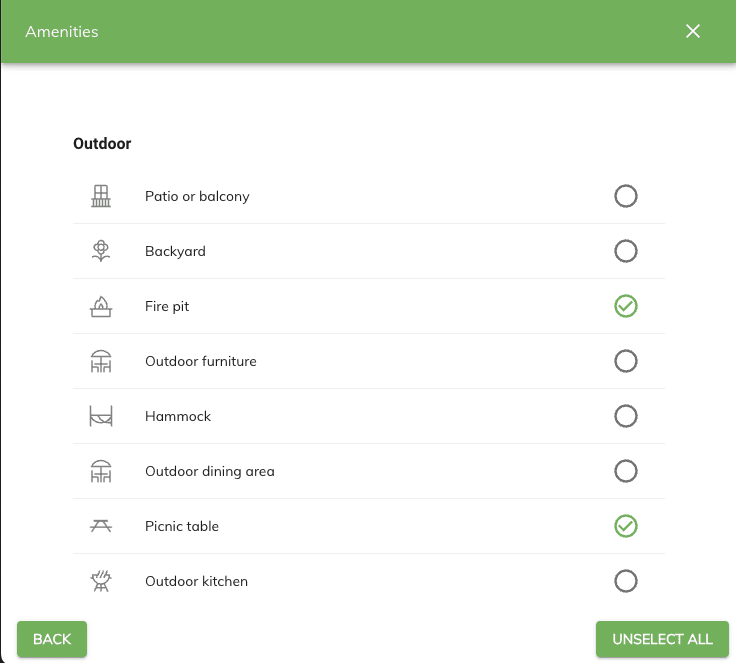The image size is (736, 663).
Task: Enable the Patio or balcony amenity
Action: click(x=626, y=196)
